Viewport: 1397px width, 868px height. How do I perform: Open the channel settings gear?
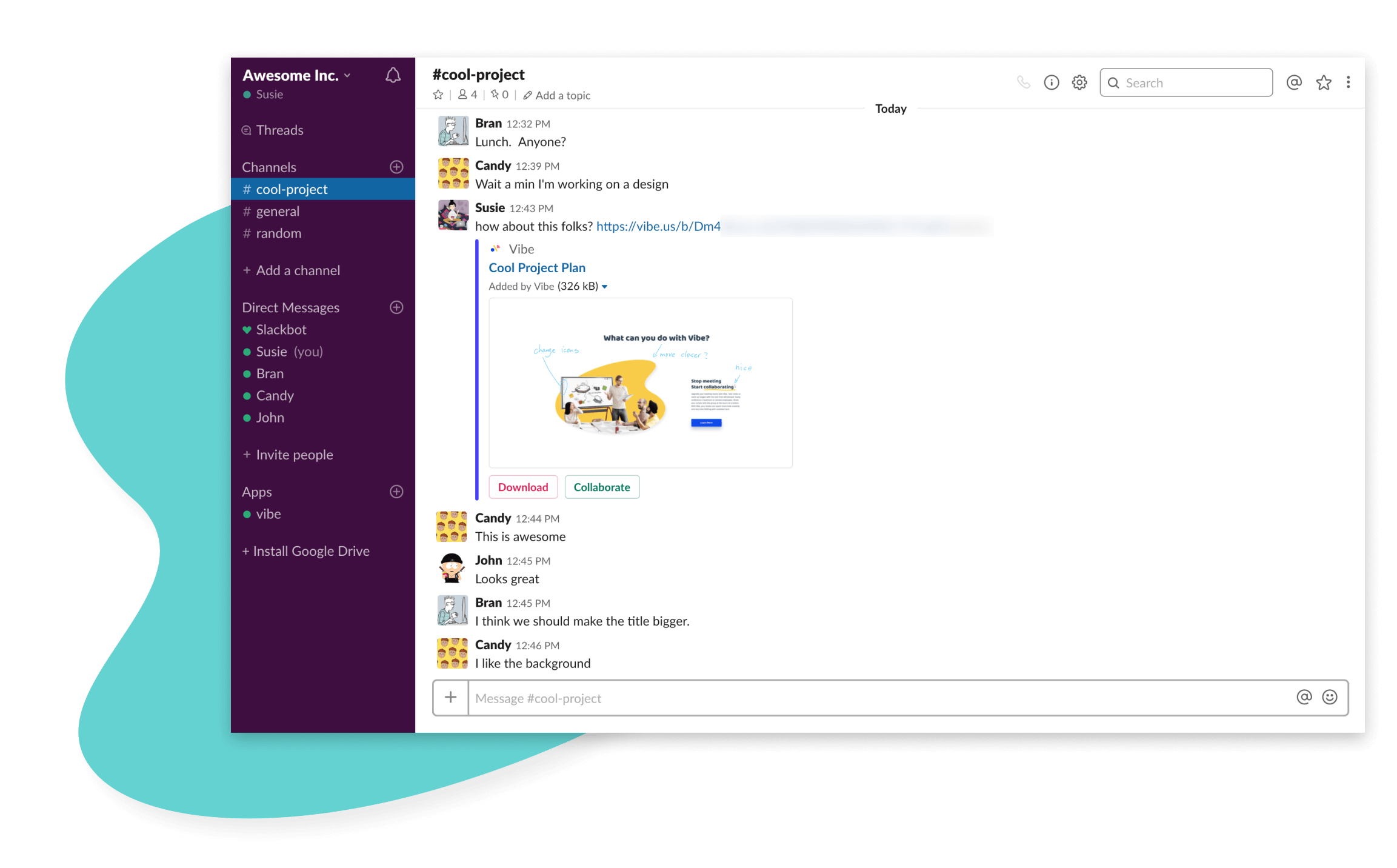point(1079,82)
